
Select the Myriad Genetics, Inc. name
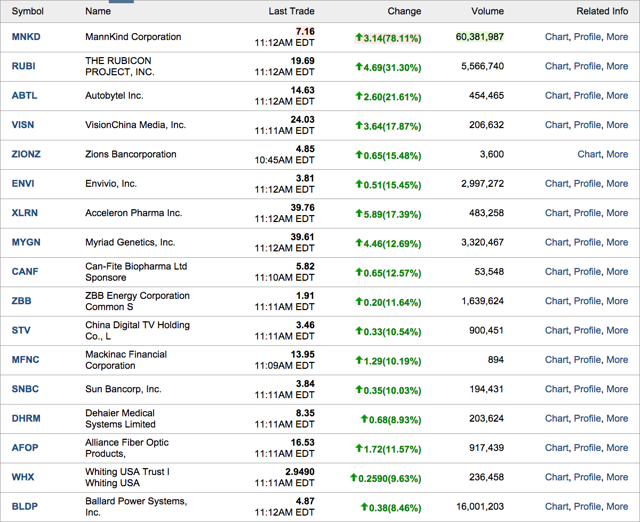coord(130,242)
